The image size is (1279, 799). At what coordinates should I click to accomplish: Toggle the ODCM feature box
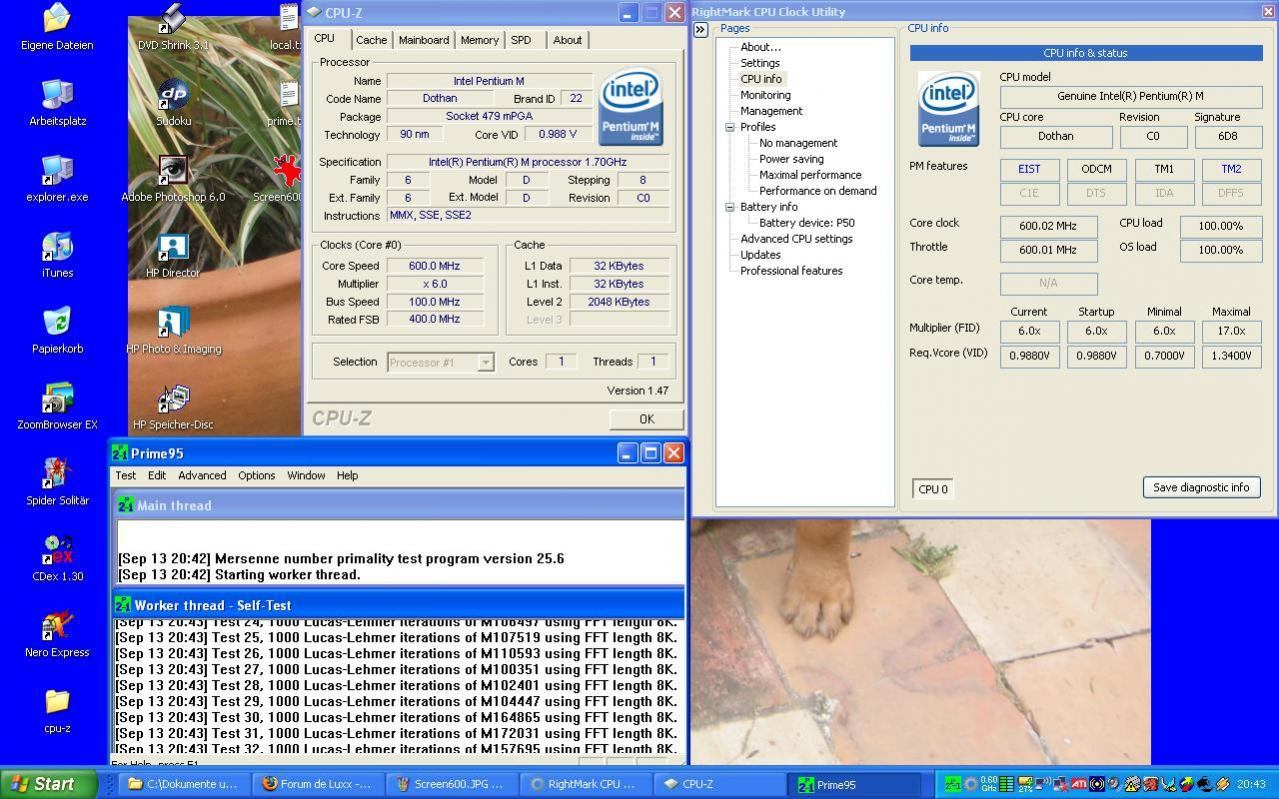(1096, 169)
